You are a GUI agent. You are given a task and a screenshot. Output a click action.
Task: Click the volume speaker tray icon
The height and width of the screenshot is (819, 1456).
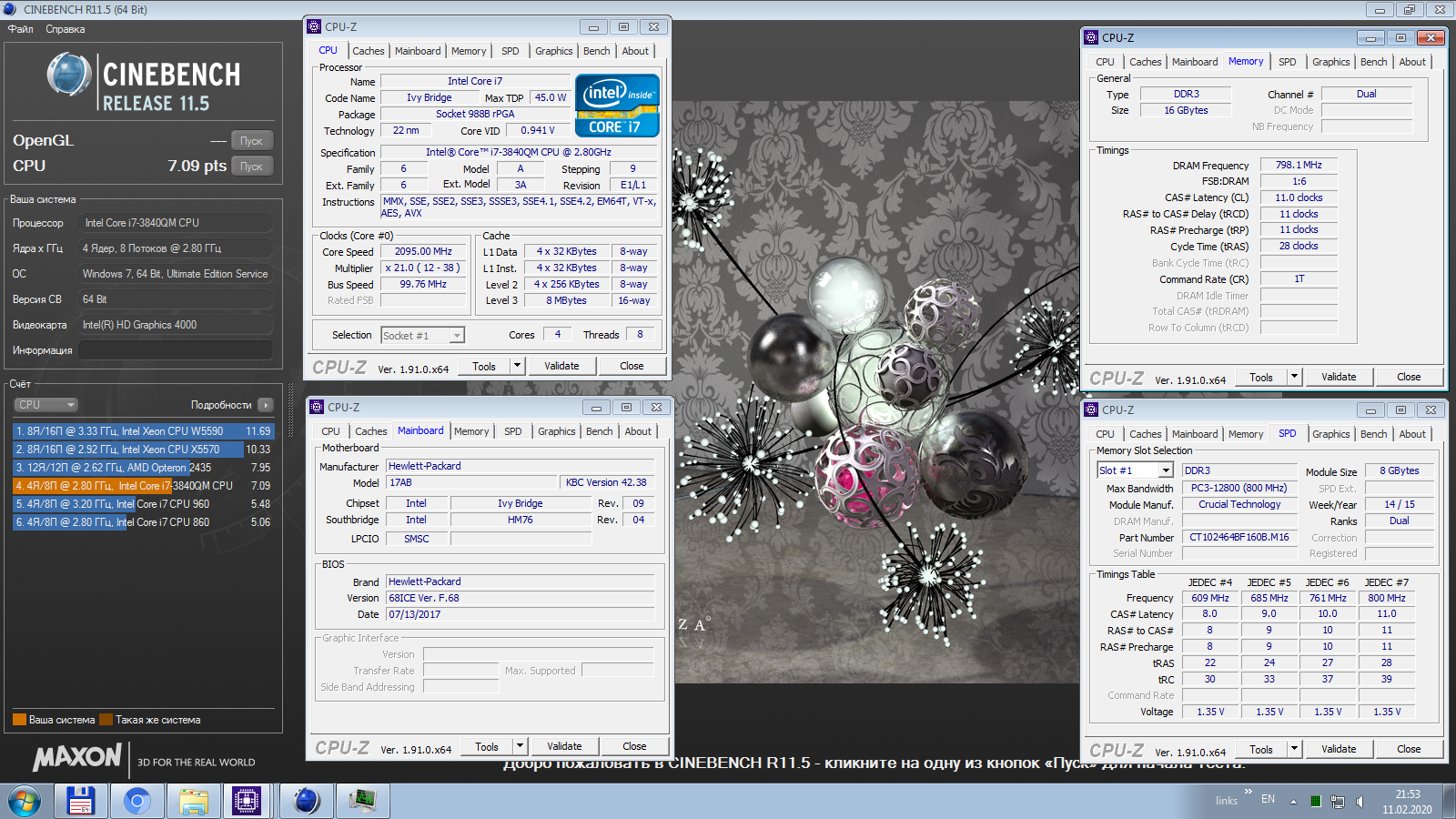tap(1360, 802)
